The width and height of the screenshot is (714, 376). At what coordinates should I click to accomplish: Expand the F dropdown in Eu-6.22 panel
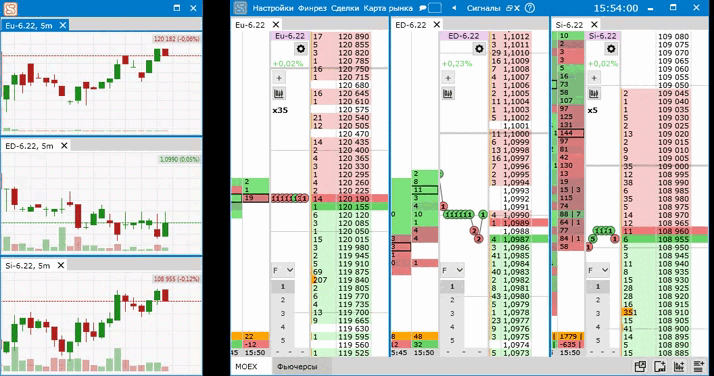(x=283, y=270)
